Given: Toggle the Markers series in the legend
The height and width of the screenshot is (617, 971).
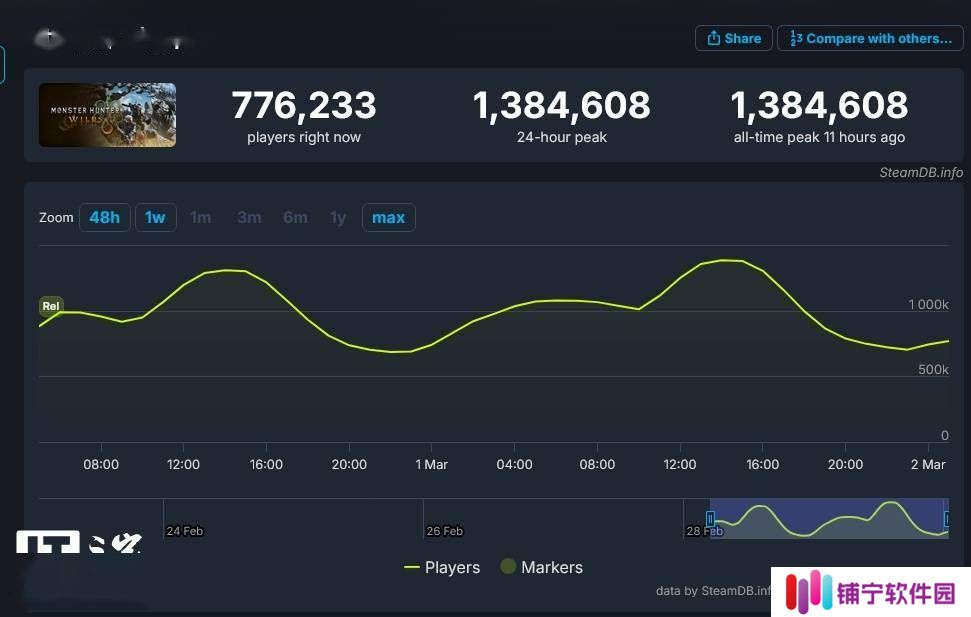Looking at the screenshot, I should pos(542,567).
